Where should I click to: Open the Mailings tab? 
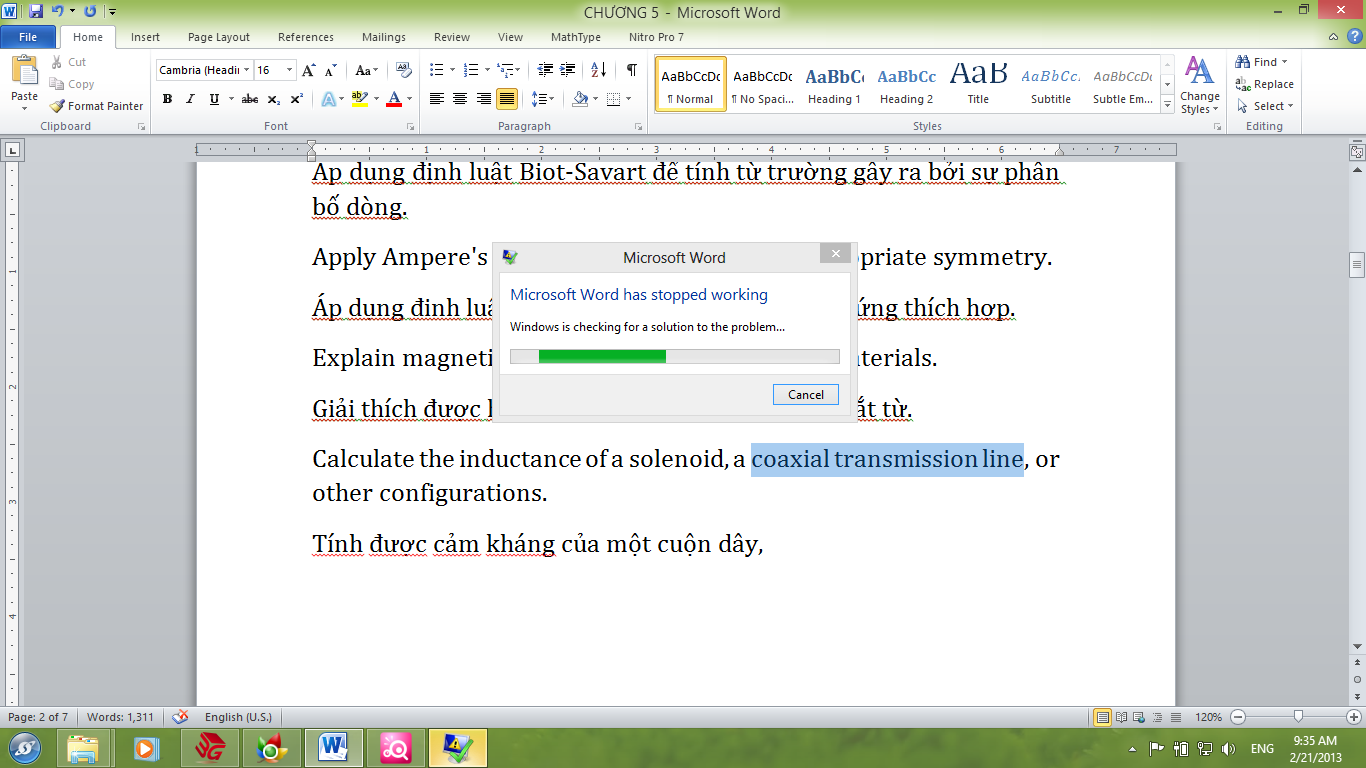coord(384,37)
